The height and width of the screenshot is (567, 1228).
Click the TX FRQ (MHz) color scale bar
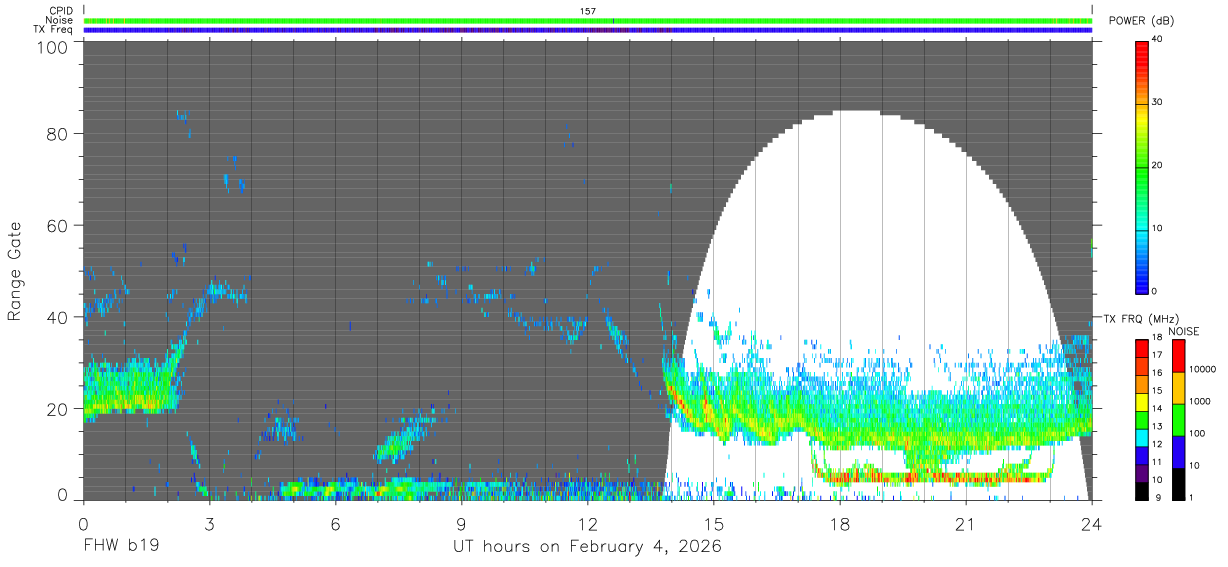[1142, 419]
